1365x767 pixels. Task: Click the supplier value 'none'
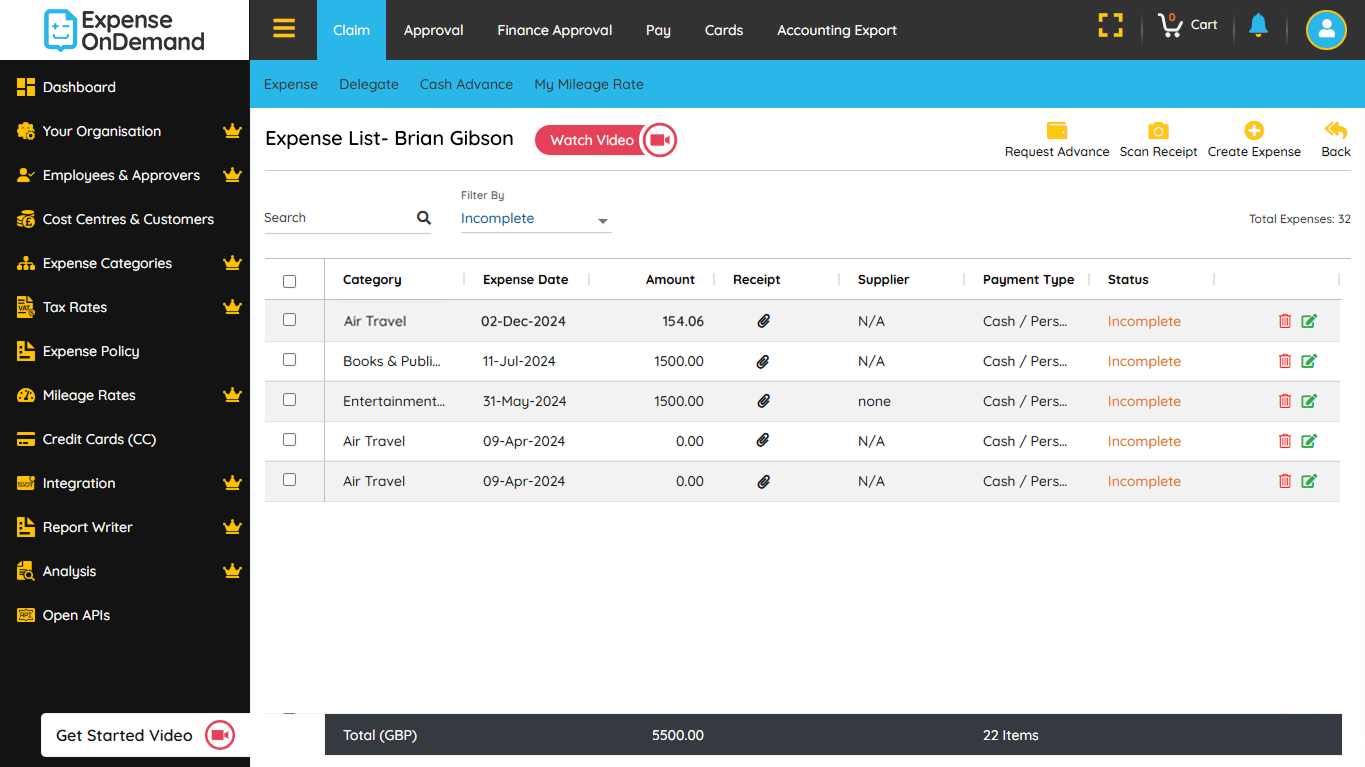pyautogui.click(x=874, y=401)
